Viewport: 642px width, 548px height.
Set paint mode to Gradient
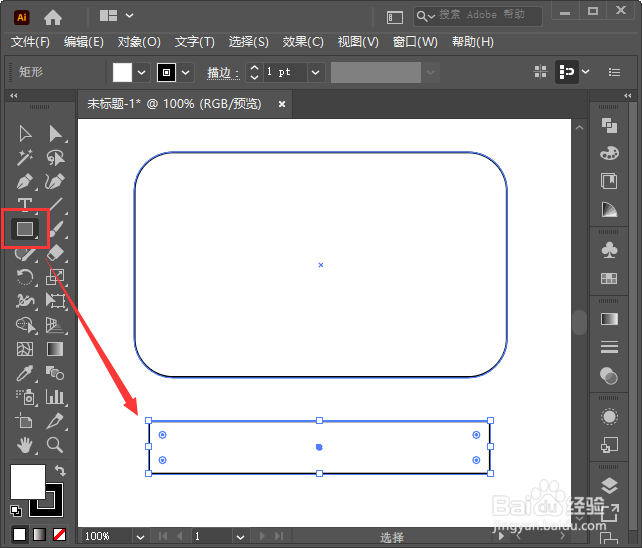(x=39, y=534)
